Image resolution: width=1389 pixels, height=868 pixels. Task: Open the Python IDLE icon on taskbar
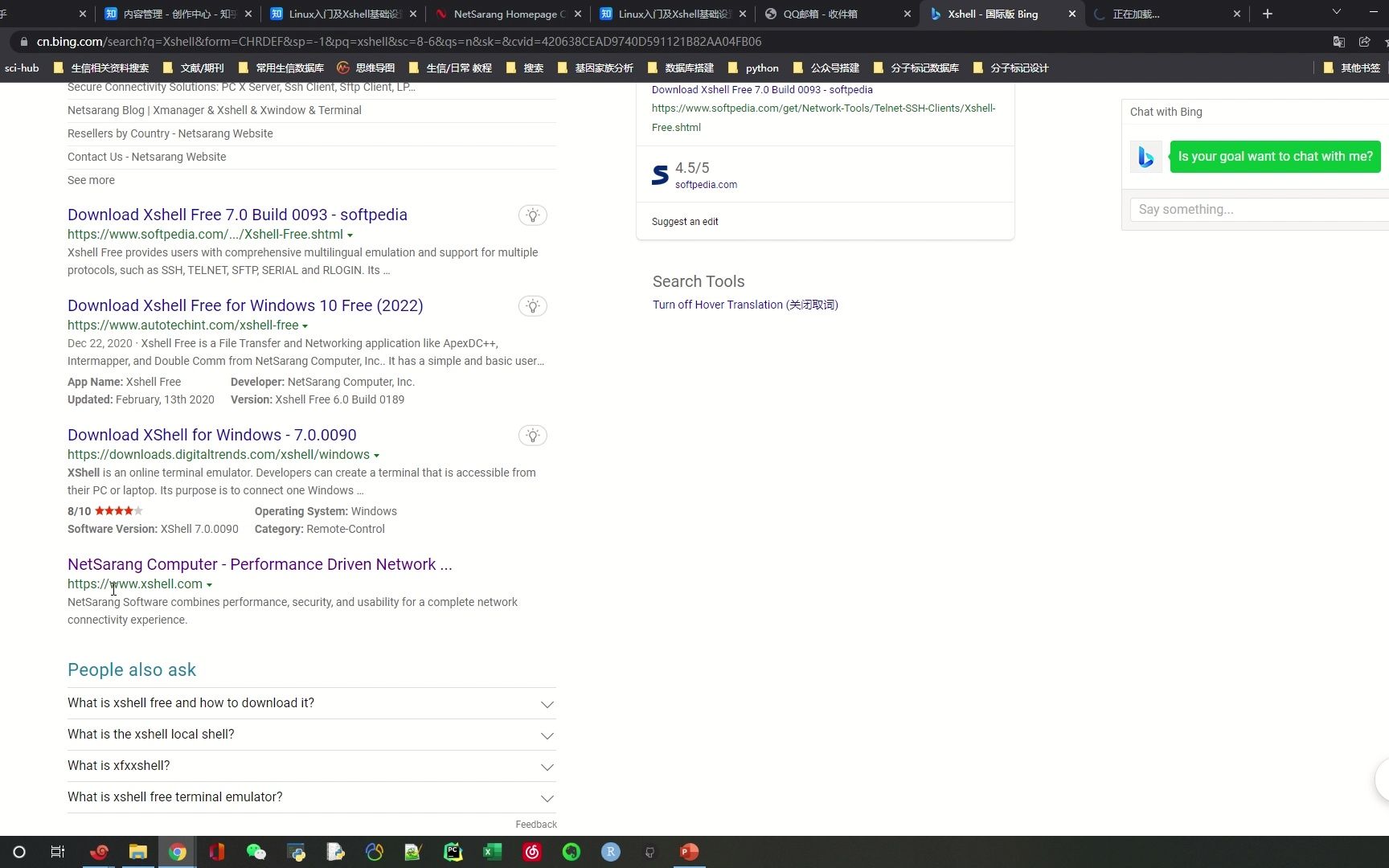pyautogui.click(x=296, y=852)
